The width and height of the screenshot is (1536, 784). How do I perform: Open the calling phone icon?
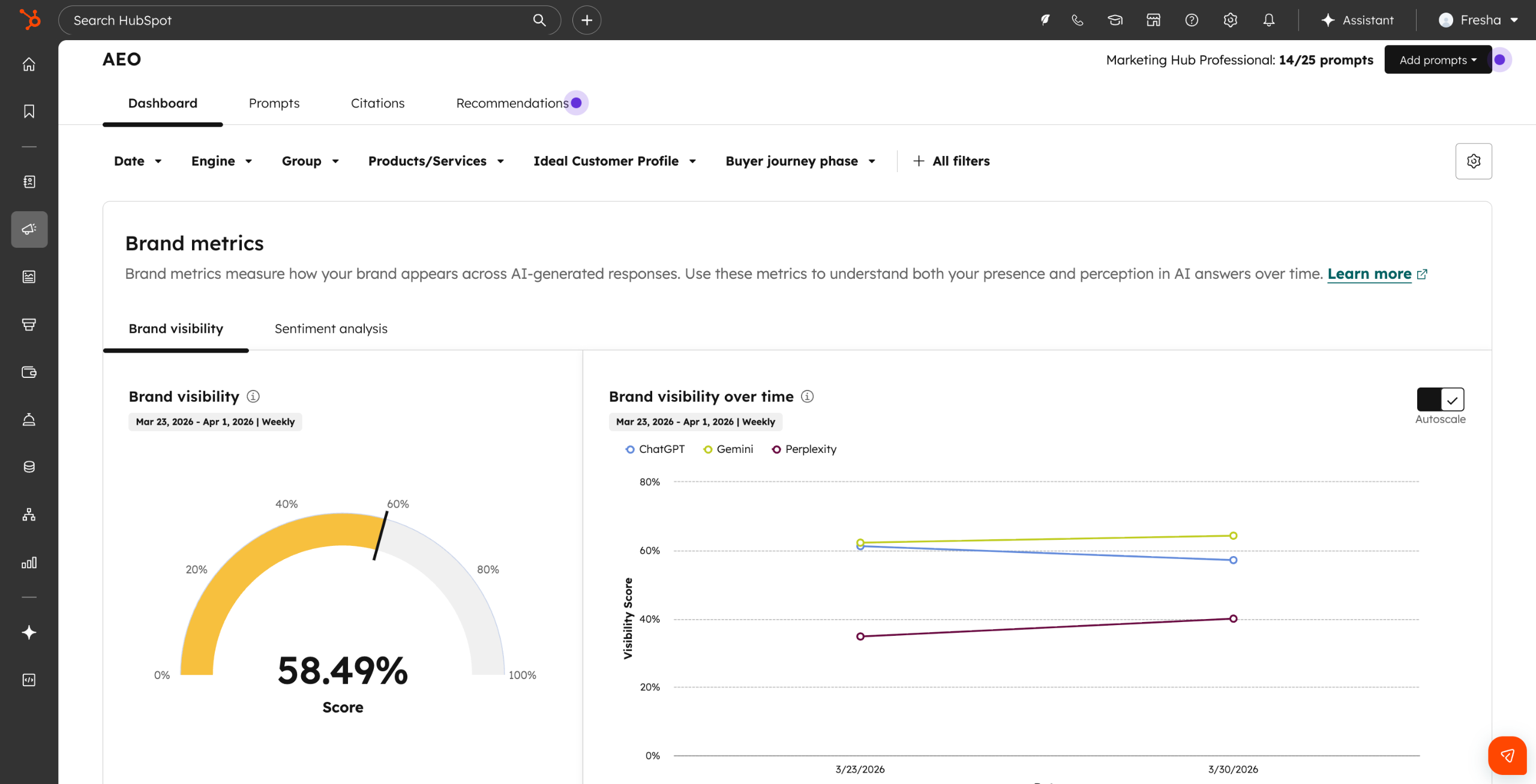(1078, 20)
